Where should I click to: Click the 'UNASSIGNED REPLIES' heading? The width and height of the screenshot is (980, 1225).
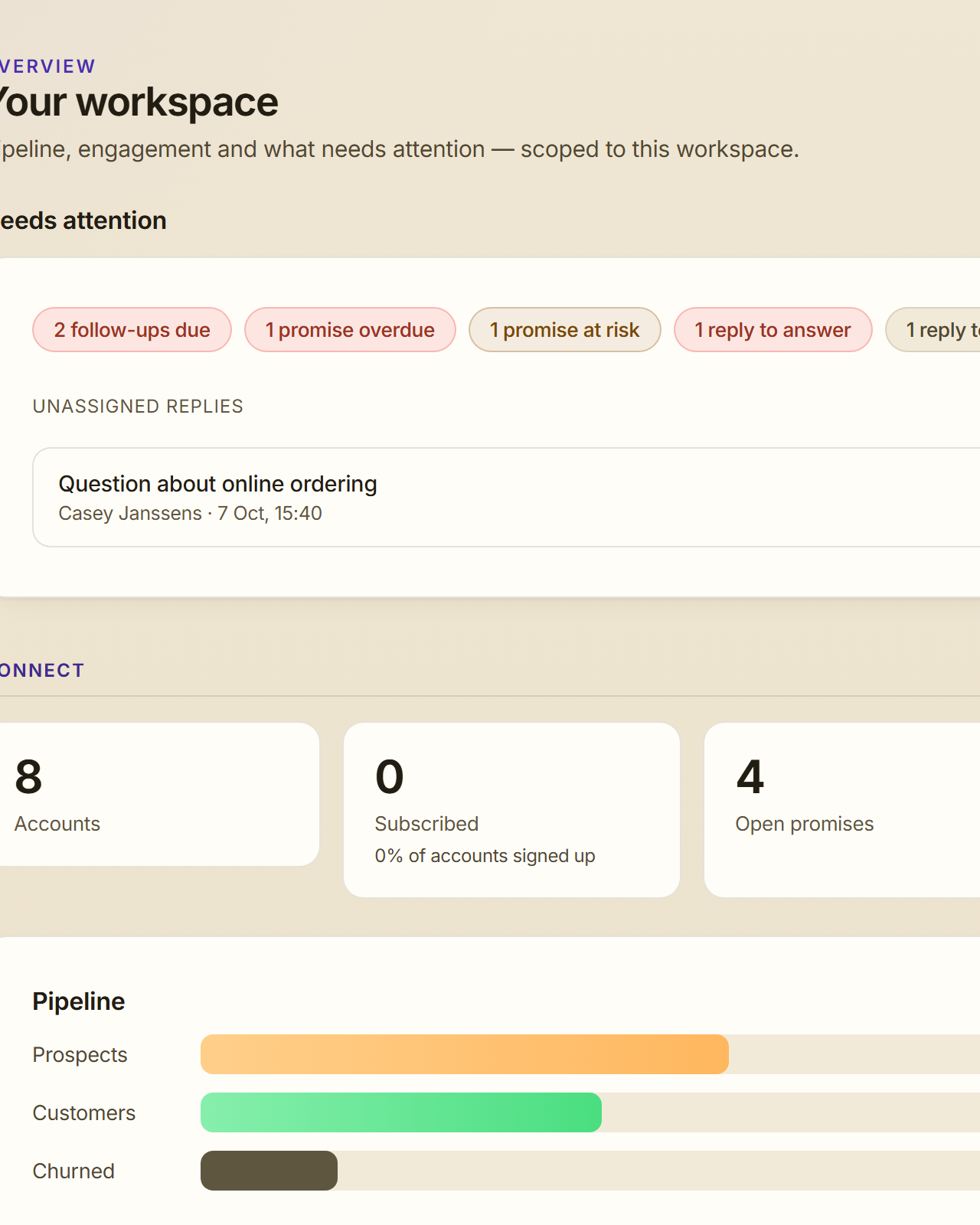(x=138, y=407)
